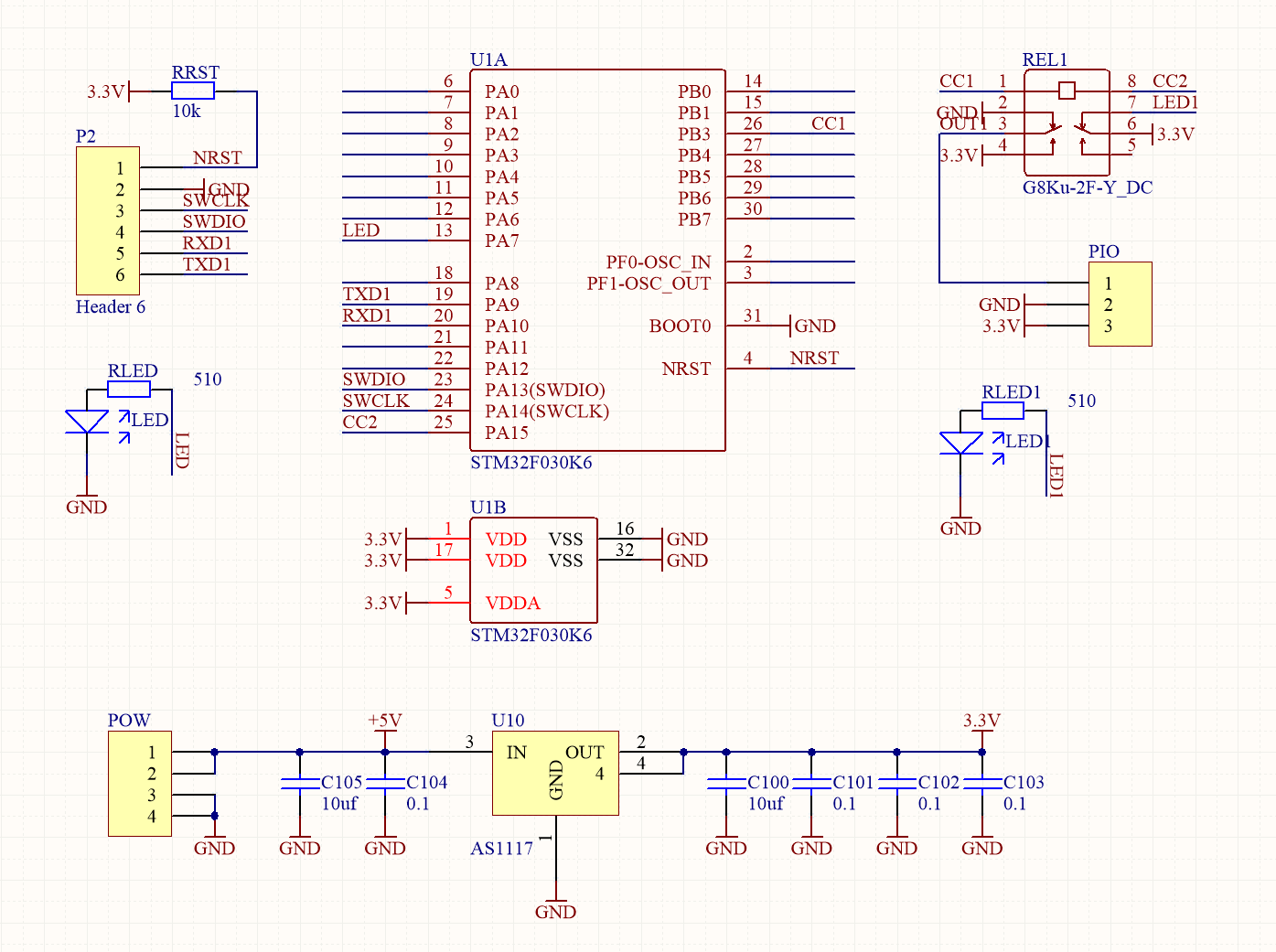The width and height of the screenshot is (1276, 952).
Task: Select the U1A STM32F030K6 chip body
Action: [x=597, y=261]
